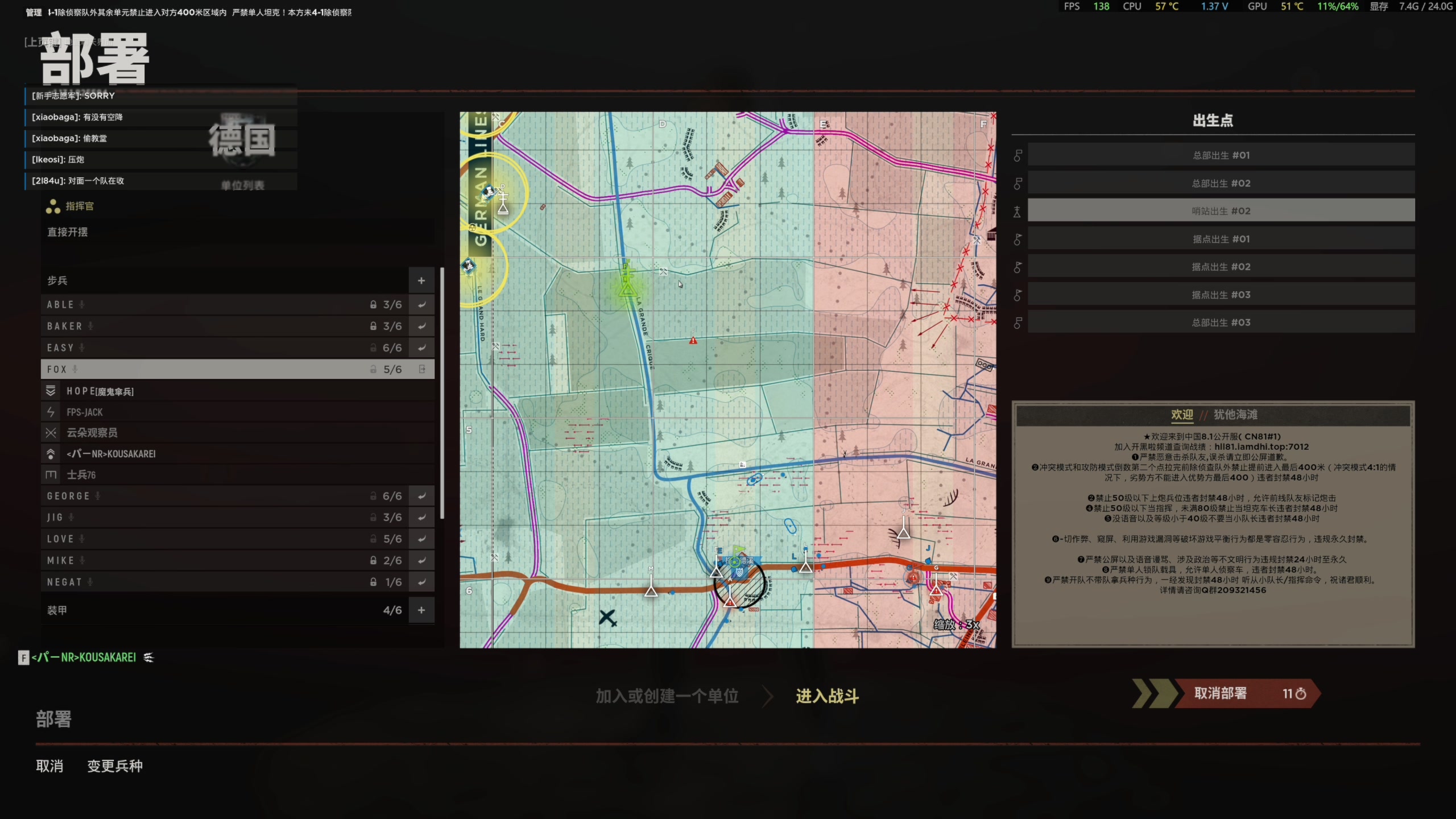
Task: Click the flag icon beside 总部出生 #01
Action: [1018, 155]
